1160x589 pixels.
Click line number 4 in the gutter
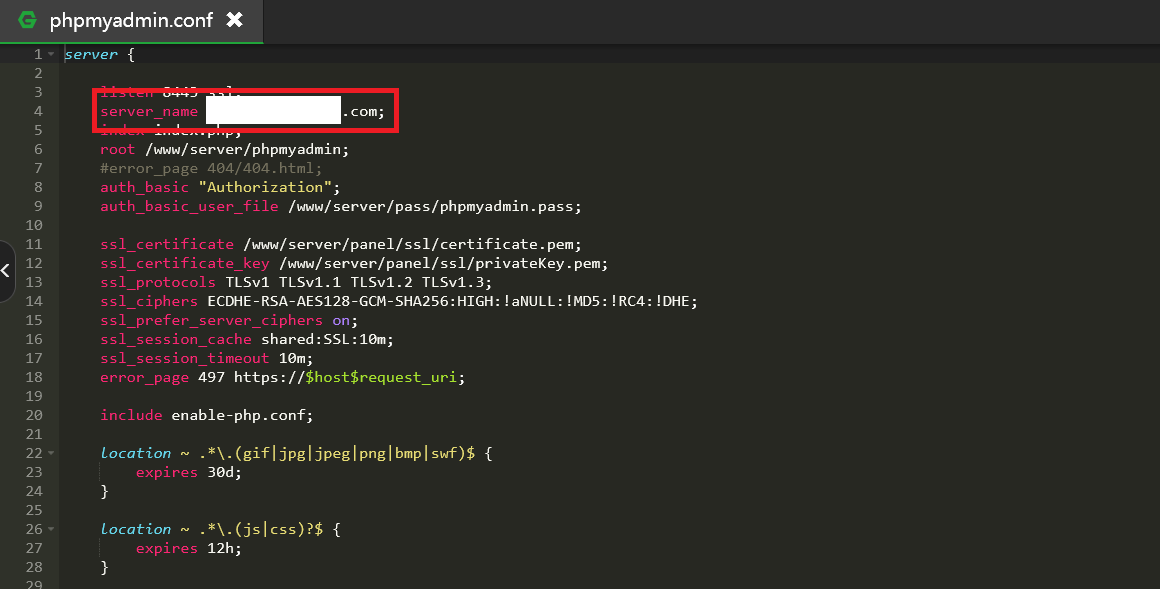37,111
